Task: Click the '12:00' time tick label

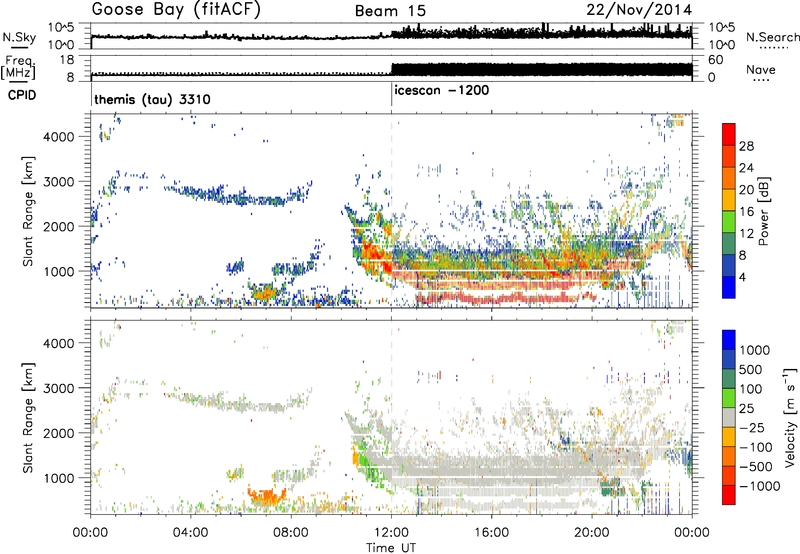Action: click(391, 533)
